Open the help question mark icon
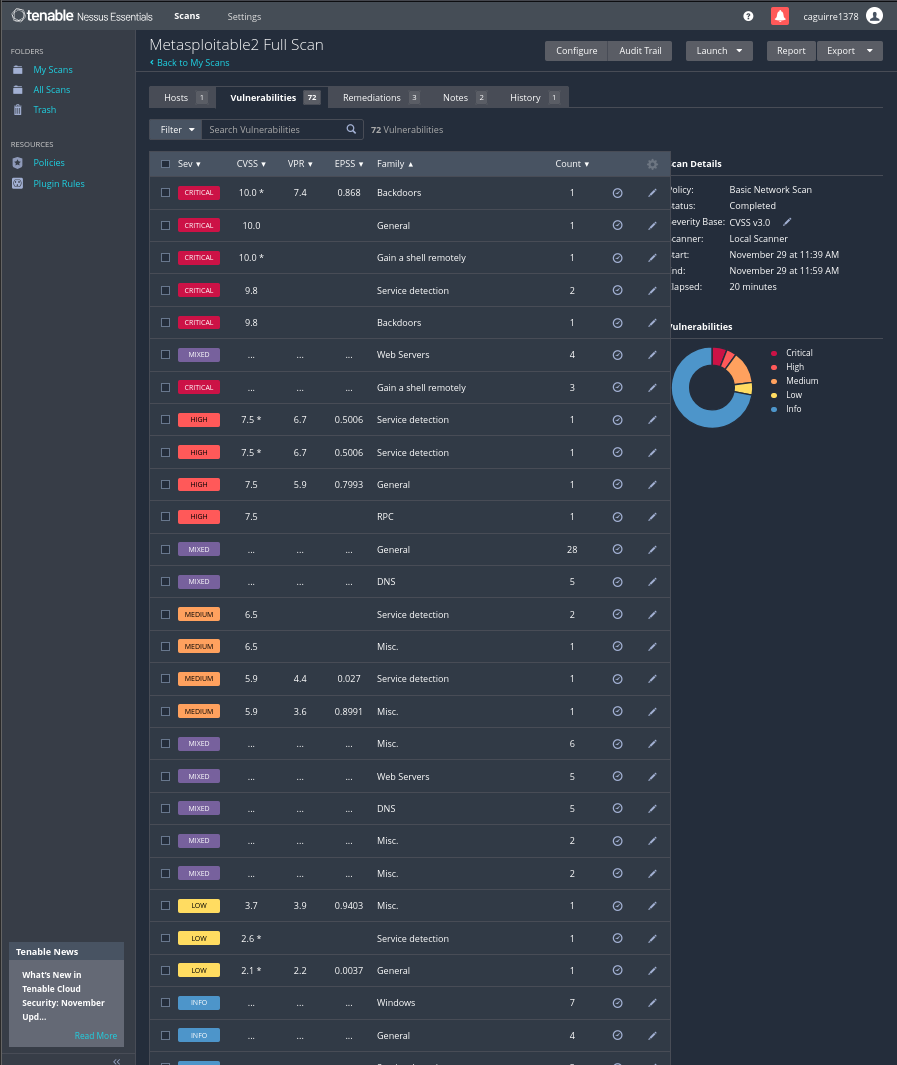The height and width of the screenshot is (1065, 897). 749,16
